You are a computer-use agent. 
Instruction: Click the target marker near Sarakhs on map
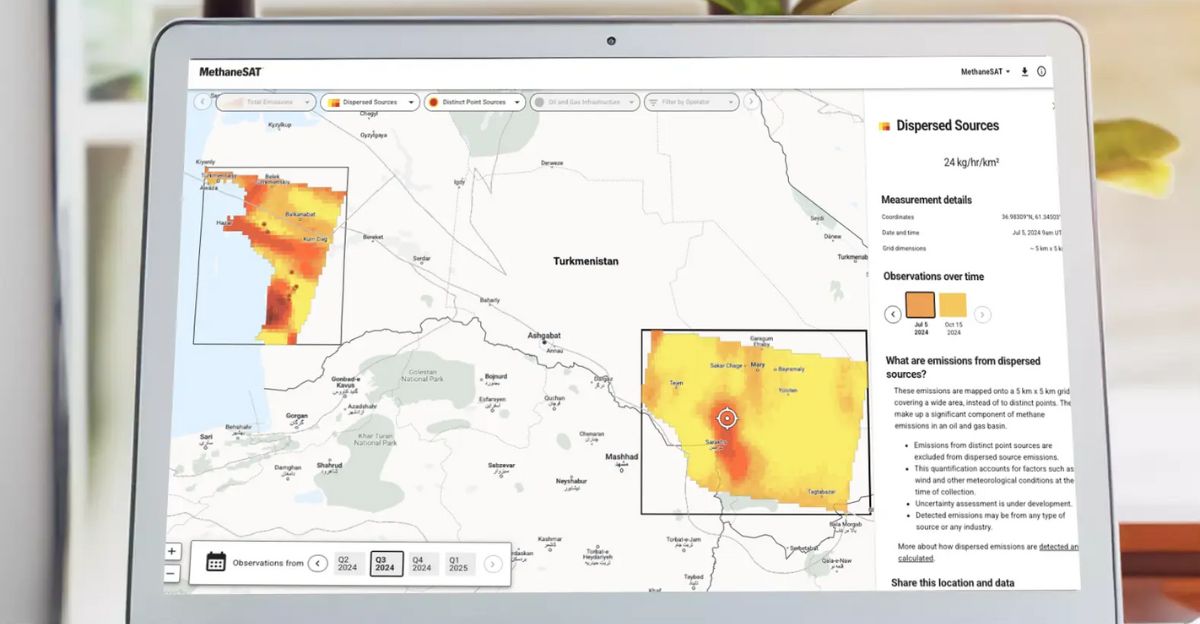click(x=727, y=418)
